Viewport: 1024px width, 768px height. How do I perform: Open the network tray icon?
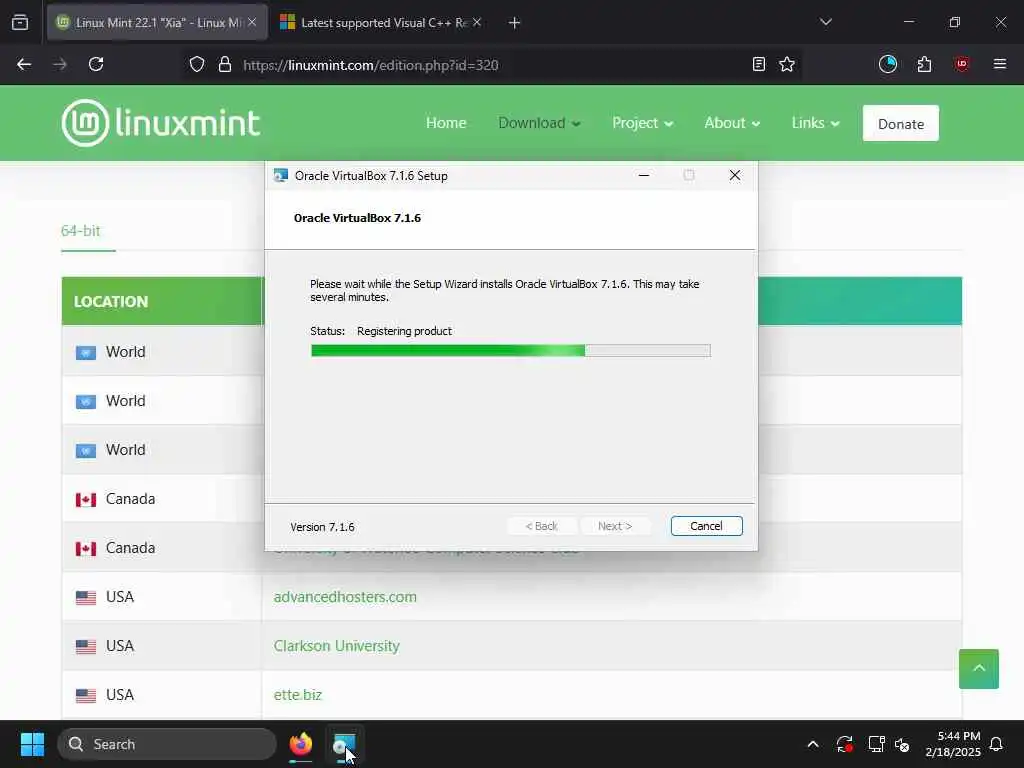click(x=876, y=744)
